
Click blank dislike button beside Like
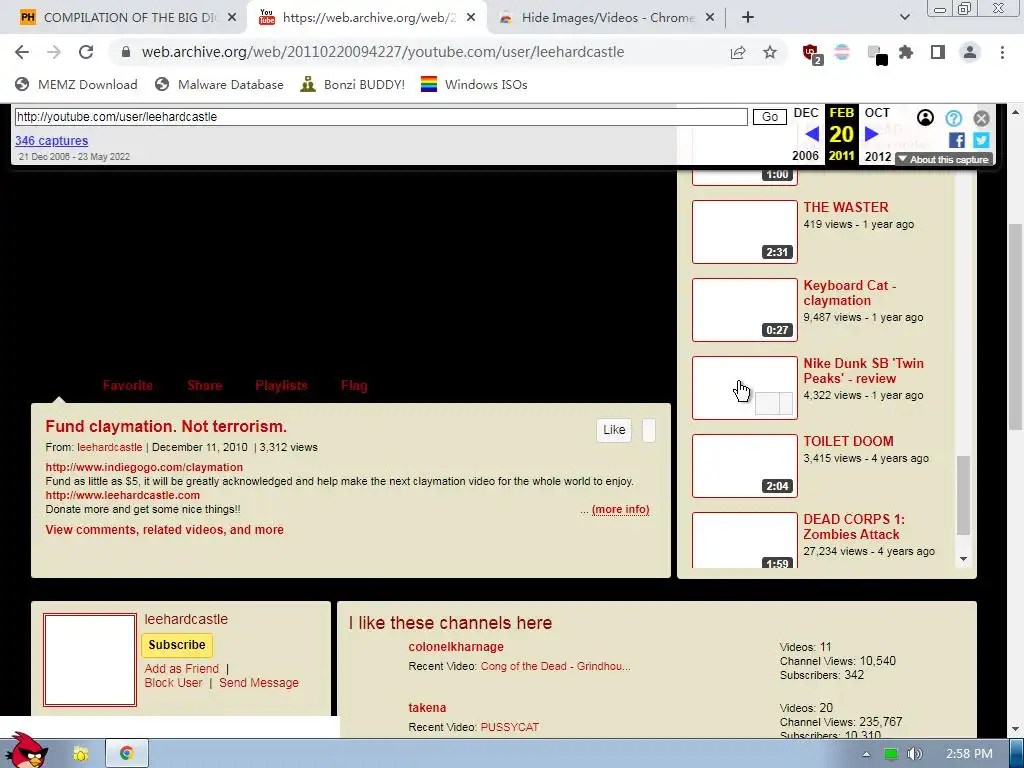click(x=648, y=430)
